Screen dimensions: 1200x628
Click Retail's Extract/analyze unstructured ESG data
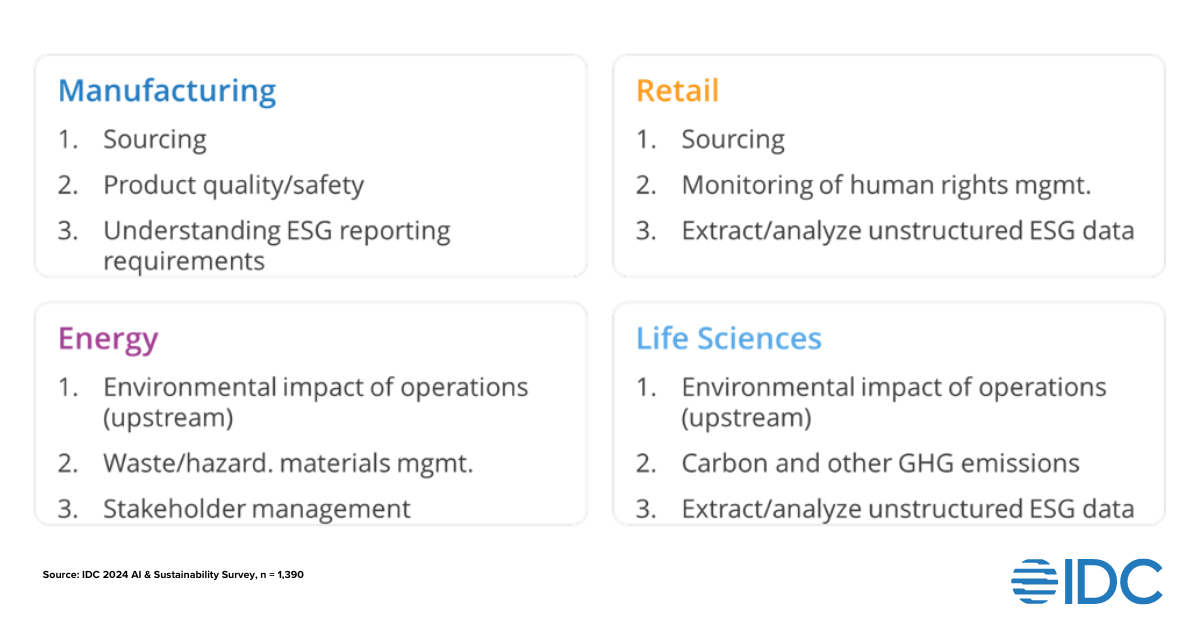[908, 231]
